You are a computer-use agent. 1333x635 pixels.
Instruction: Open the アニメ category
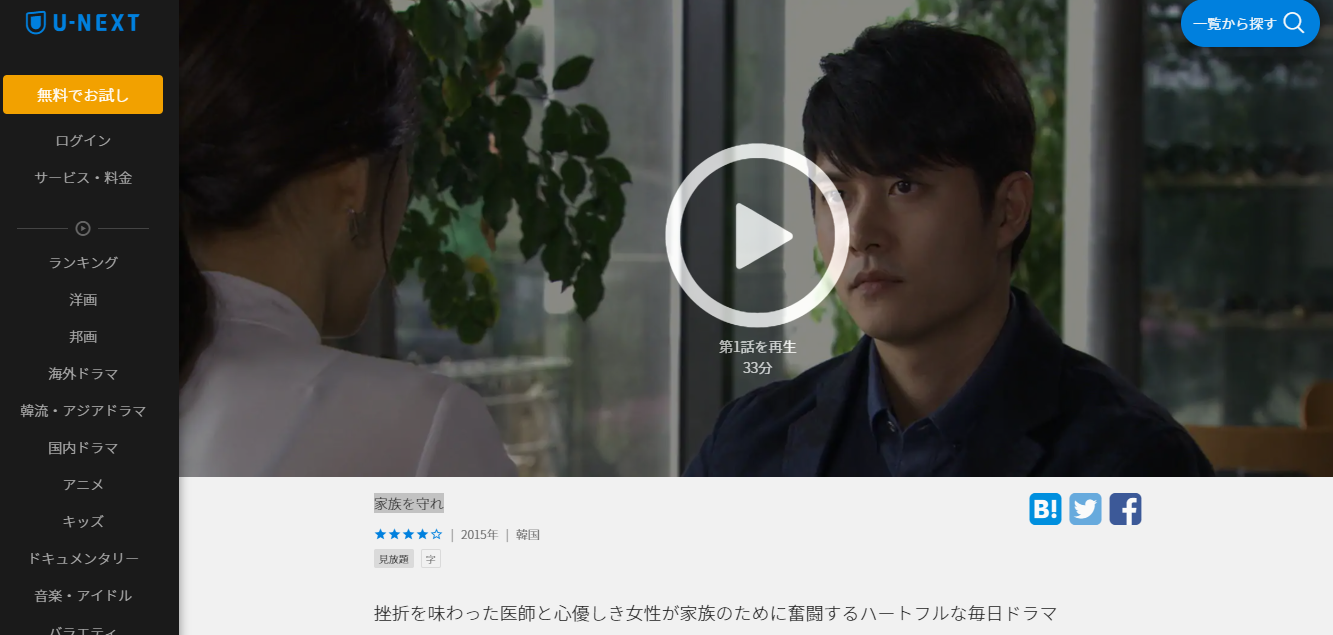tap(83, 484)
